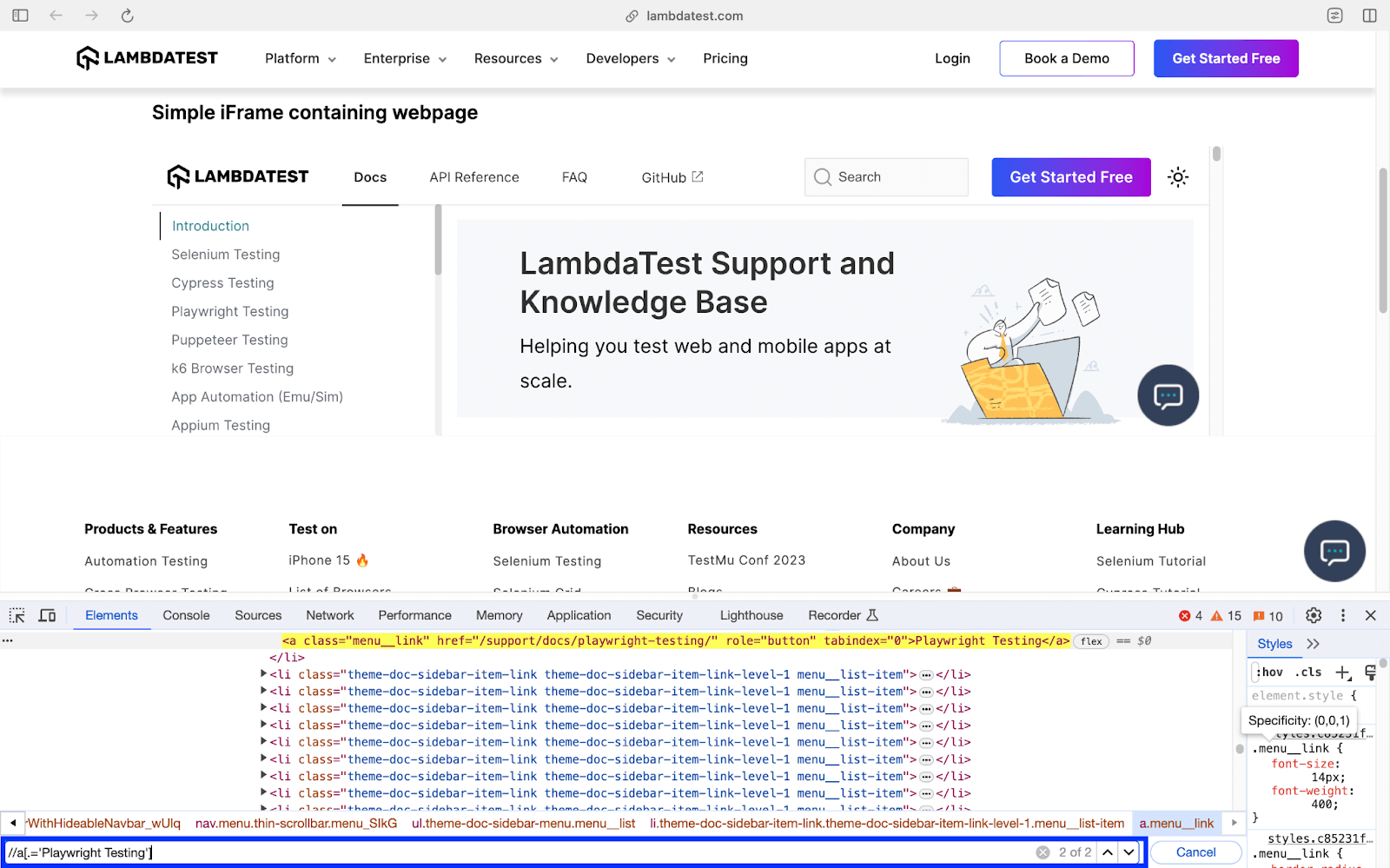1390x868 pixels.
Task: Toggle the light/dark theme sun icon
Action: point(1178,177)
